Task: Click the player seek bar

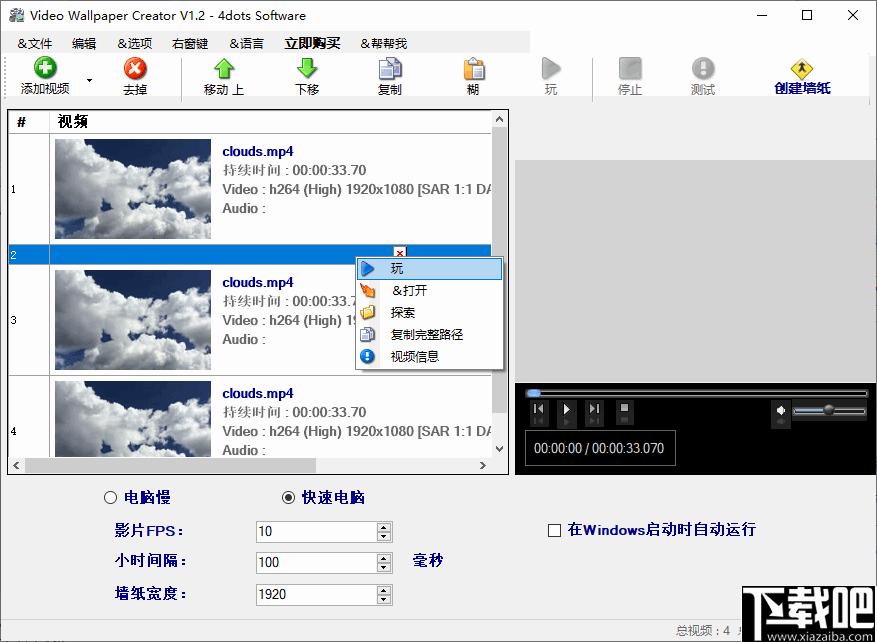Action: tap(697, 394)
